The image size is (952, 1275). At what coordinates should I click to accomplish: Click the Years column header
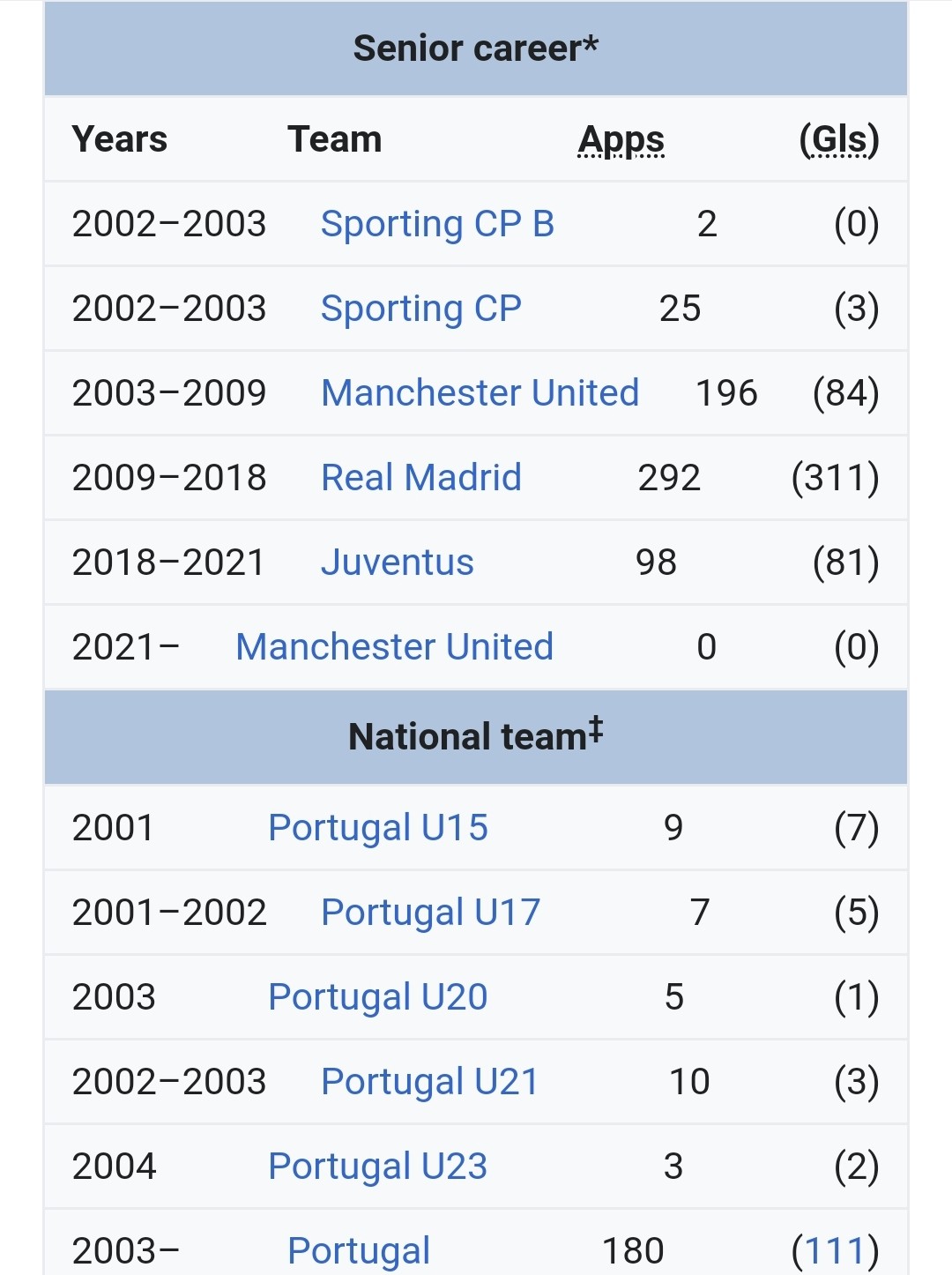click(120, 139)
